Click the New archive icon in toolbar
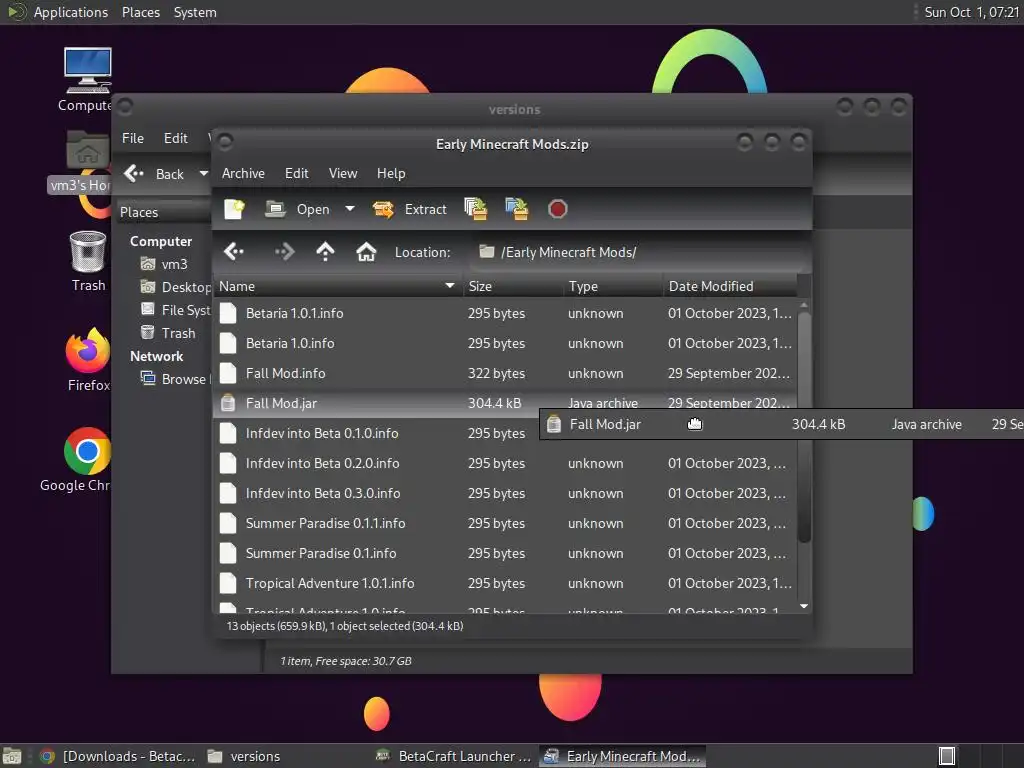The image size is (1024, 768). [x=234, y=209]
